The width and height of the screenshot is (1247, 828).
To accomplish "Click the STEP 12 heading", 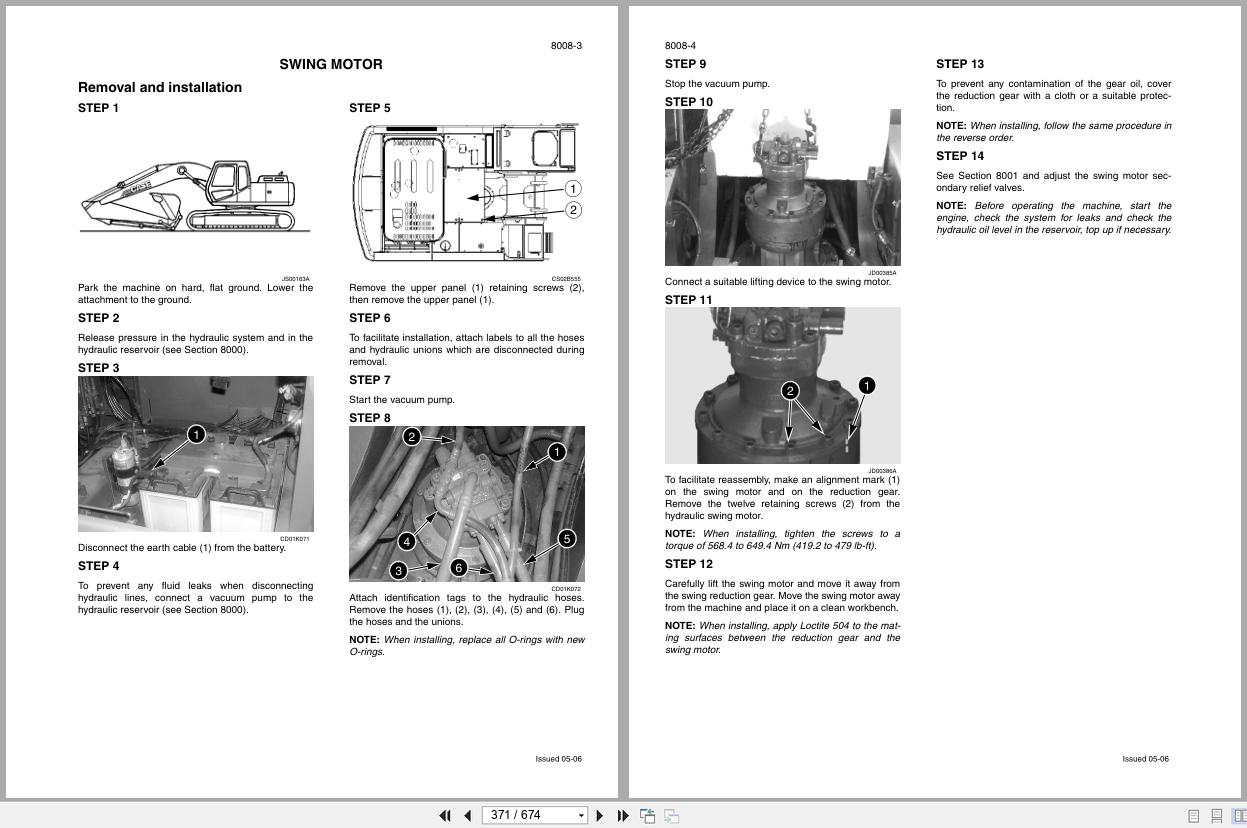I will click(689, 564).
